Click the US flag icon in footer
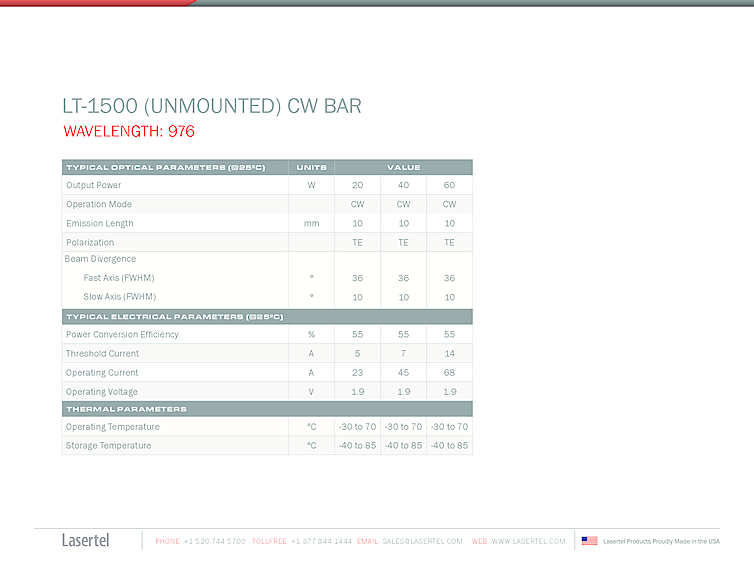754x566 pixels. click(589, 541)
